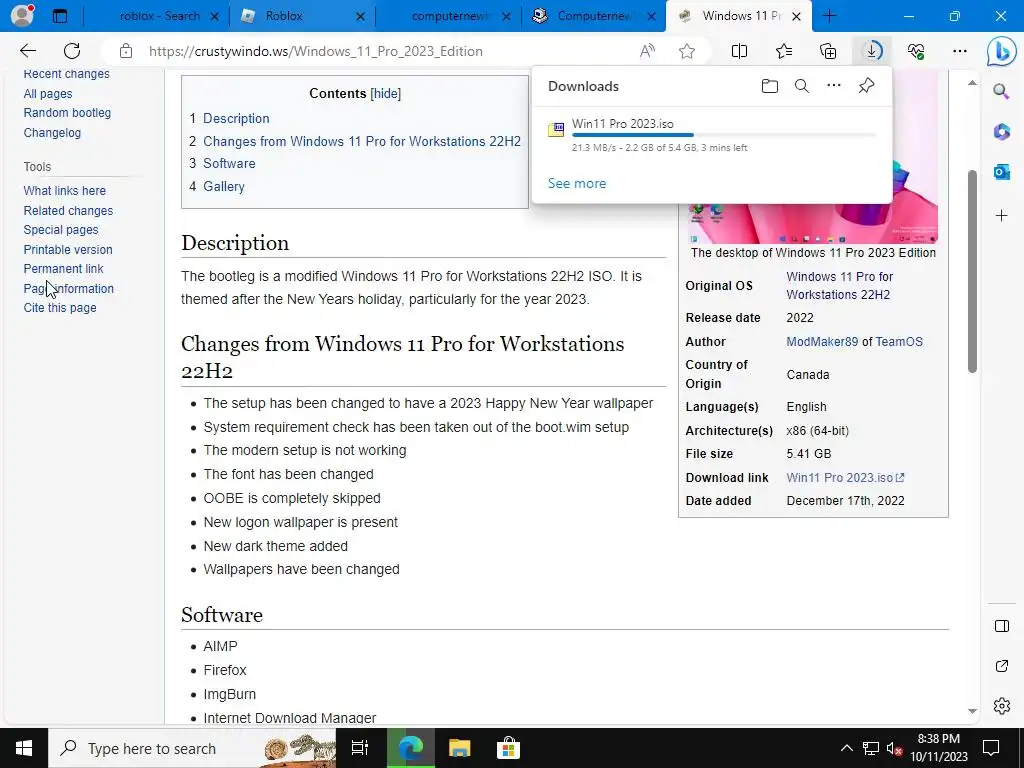
Task: Click Win11 Pro 2023.iso download link in infobox
Action: tap(844, 477)
